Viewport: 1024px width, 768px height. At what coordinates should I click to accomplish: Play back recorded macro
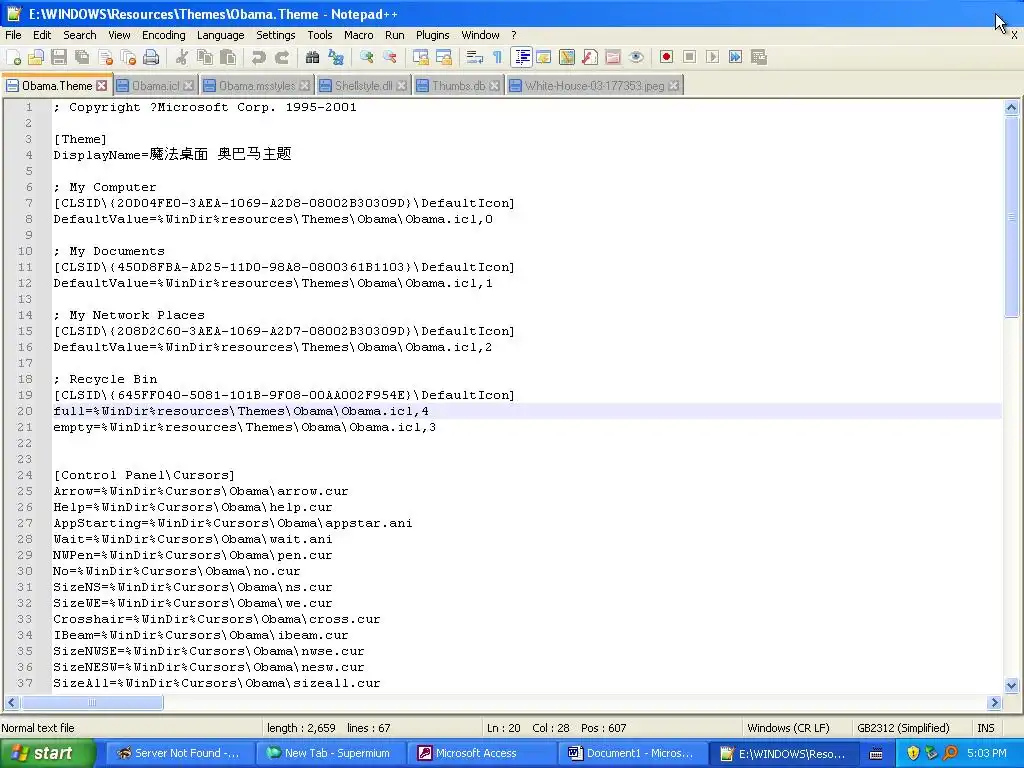click(x=712, y=57)
